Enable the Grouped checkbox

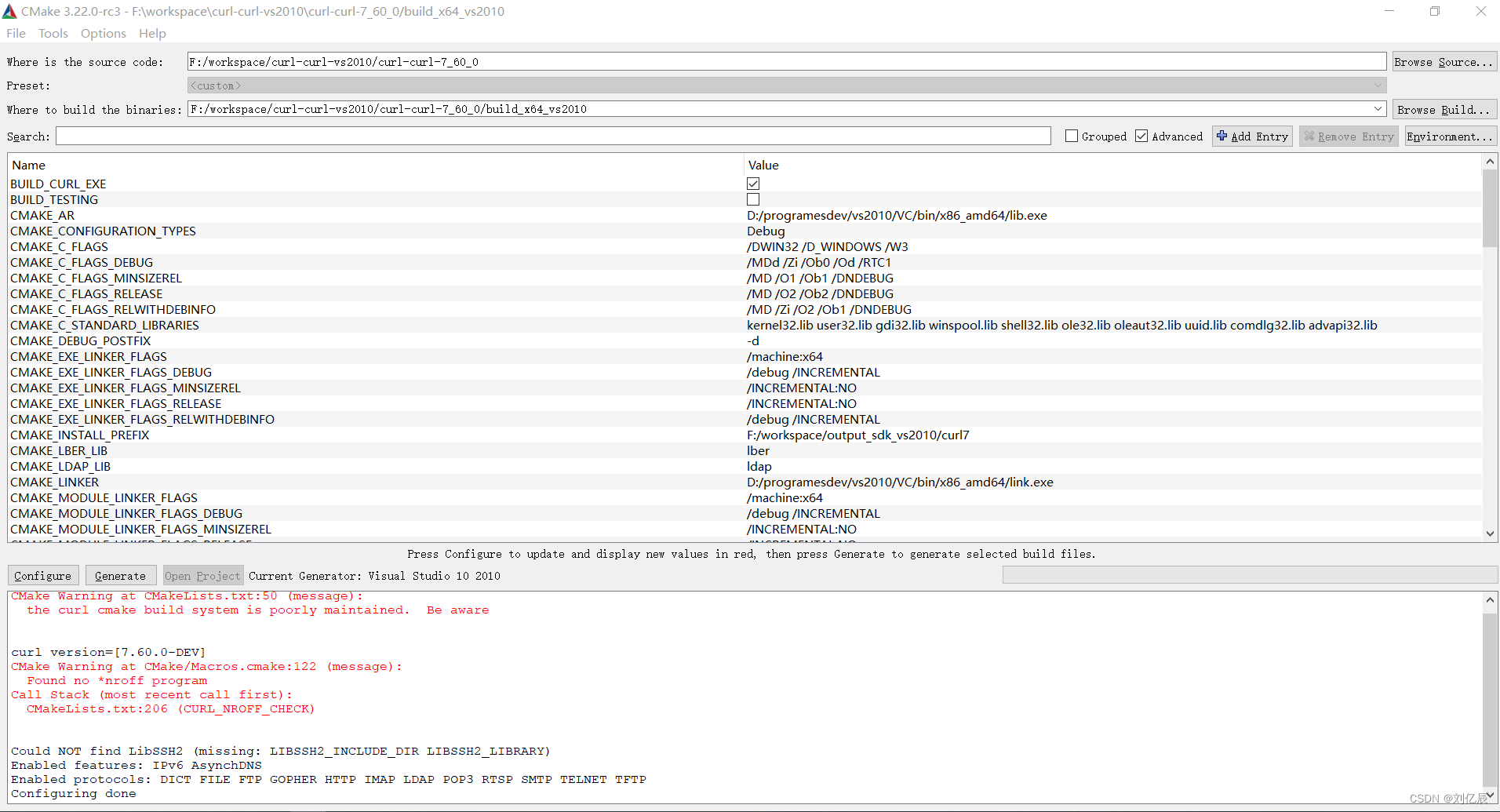[x=1072, y=136]
